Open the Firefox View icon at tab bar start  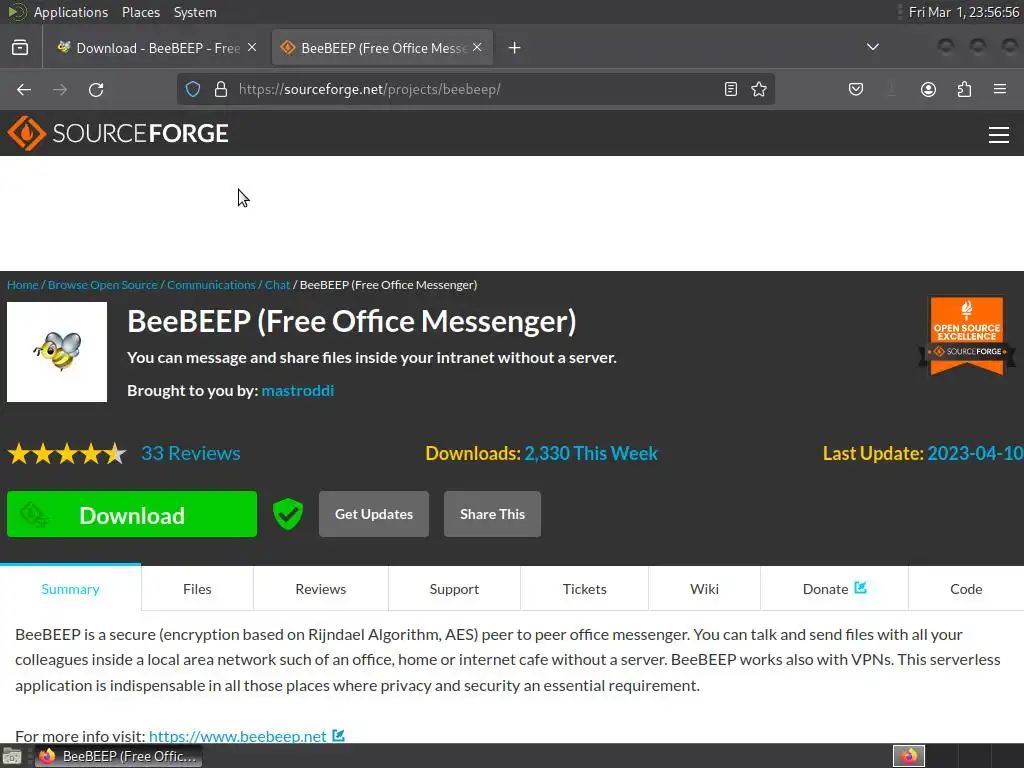(20, 48)
